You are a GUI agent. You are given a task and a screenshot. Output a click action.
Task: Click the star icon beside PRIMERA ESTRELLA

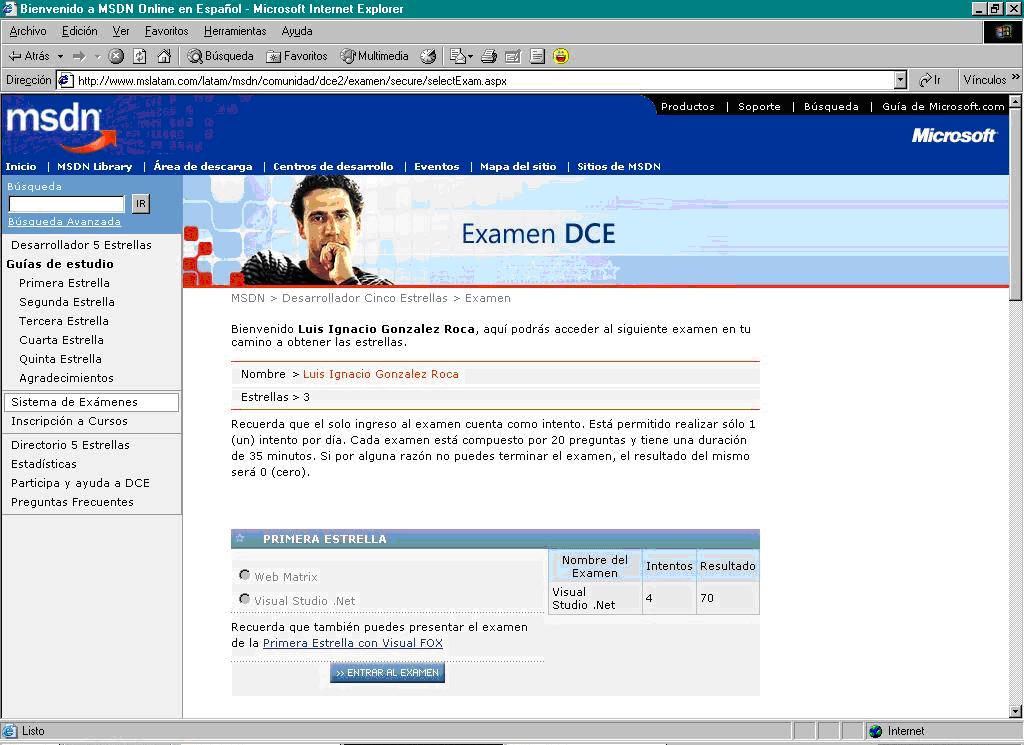coord(240,538)
